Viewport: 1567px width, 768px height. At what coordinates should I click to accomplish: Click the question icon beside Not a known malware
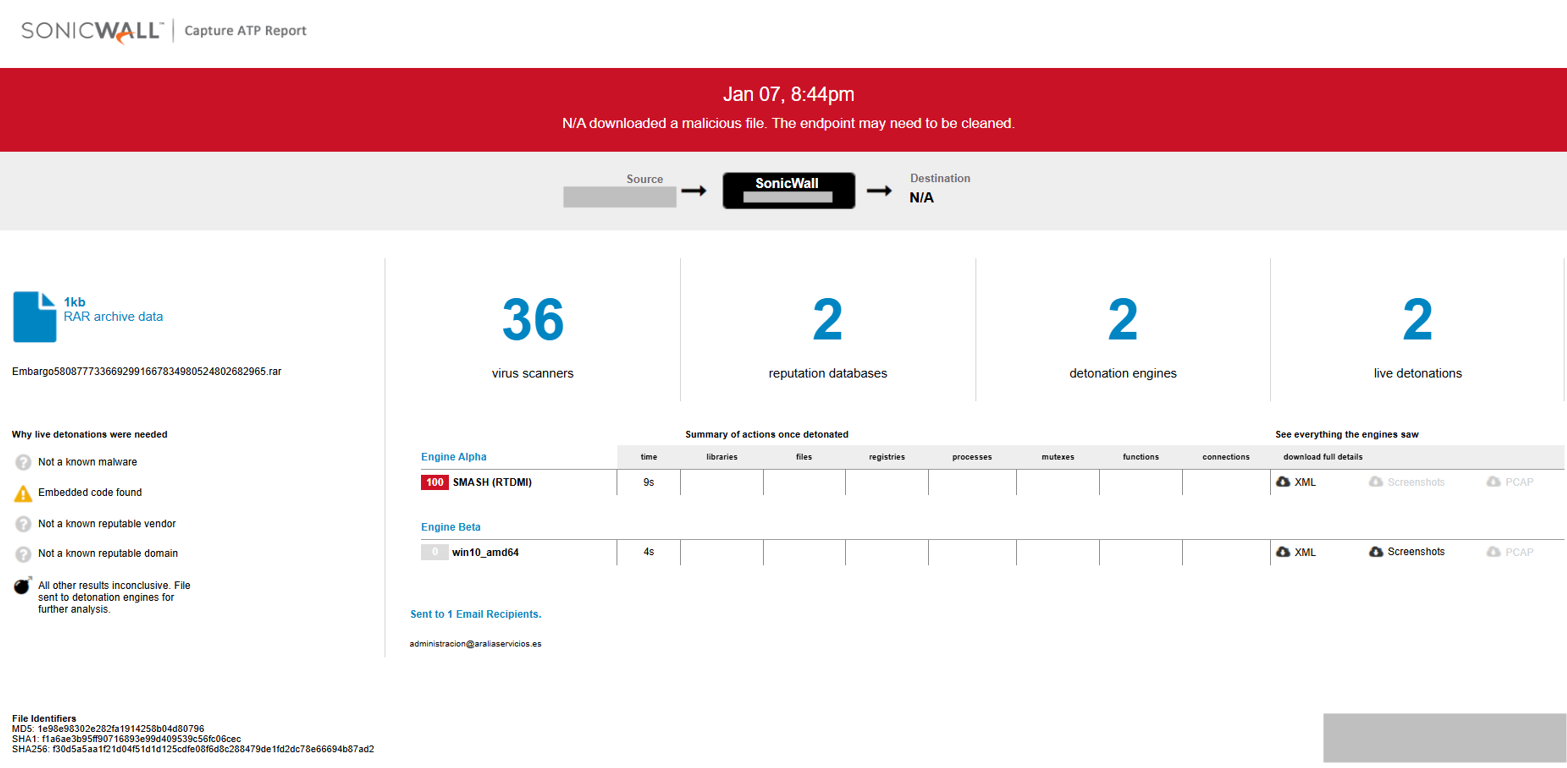[x=23, y=462]
